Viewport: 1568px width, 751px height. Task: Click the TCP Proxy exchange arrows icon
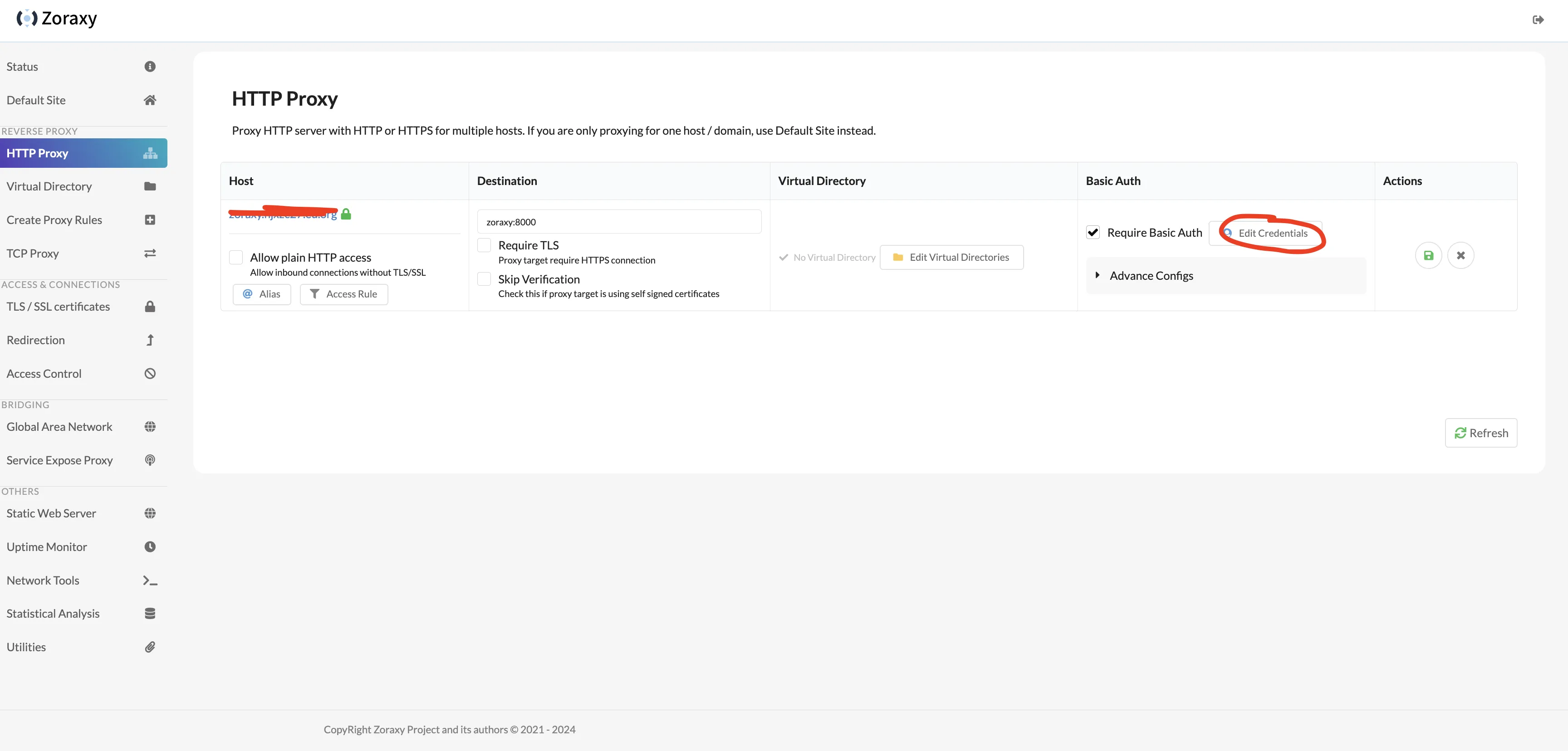pos(150,253)
